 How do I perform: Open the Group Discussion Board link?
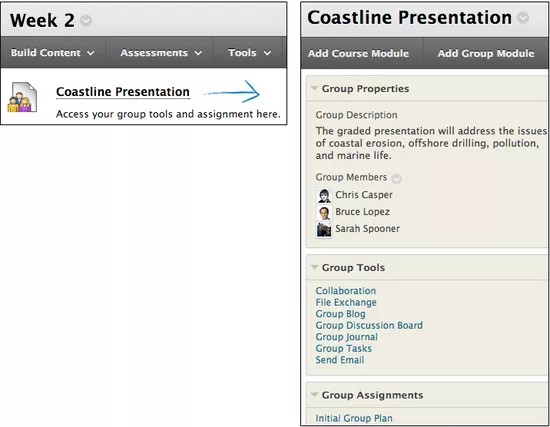pos(369,325)
